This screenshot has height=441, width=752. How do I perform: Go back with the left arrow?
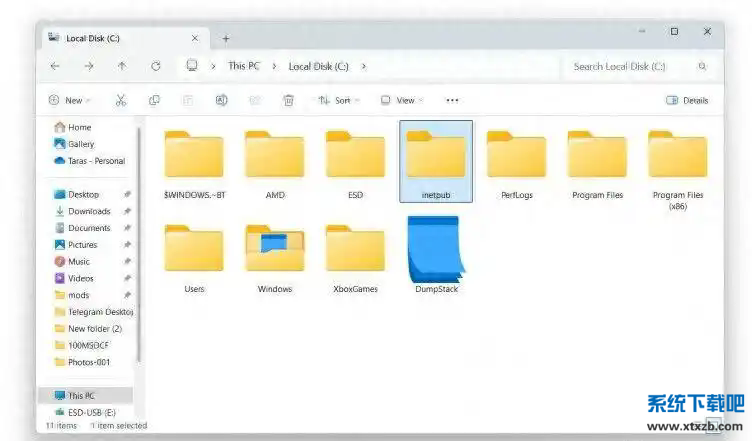[55, 66]
